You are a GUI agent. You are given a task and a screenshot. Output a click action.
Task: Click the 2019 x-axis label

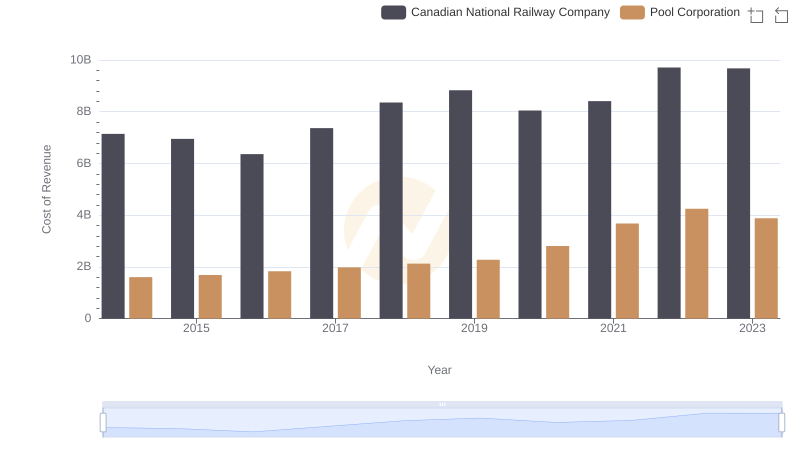[474, 328]
